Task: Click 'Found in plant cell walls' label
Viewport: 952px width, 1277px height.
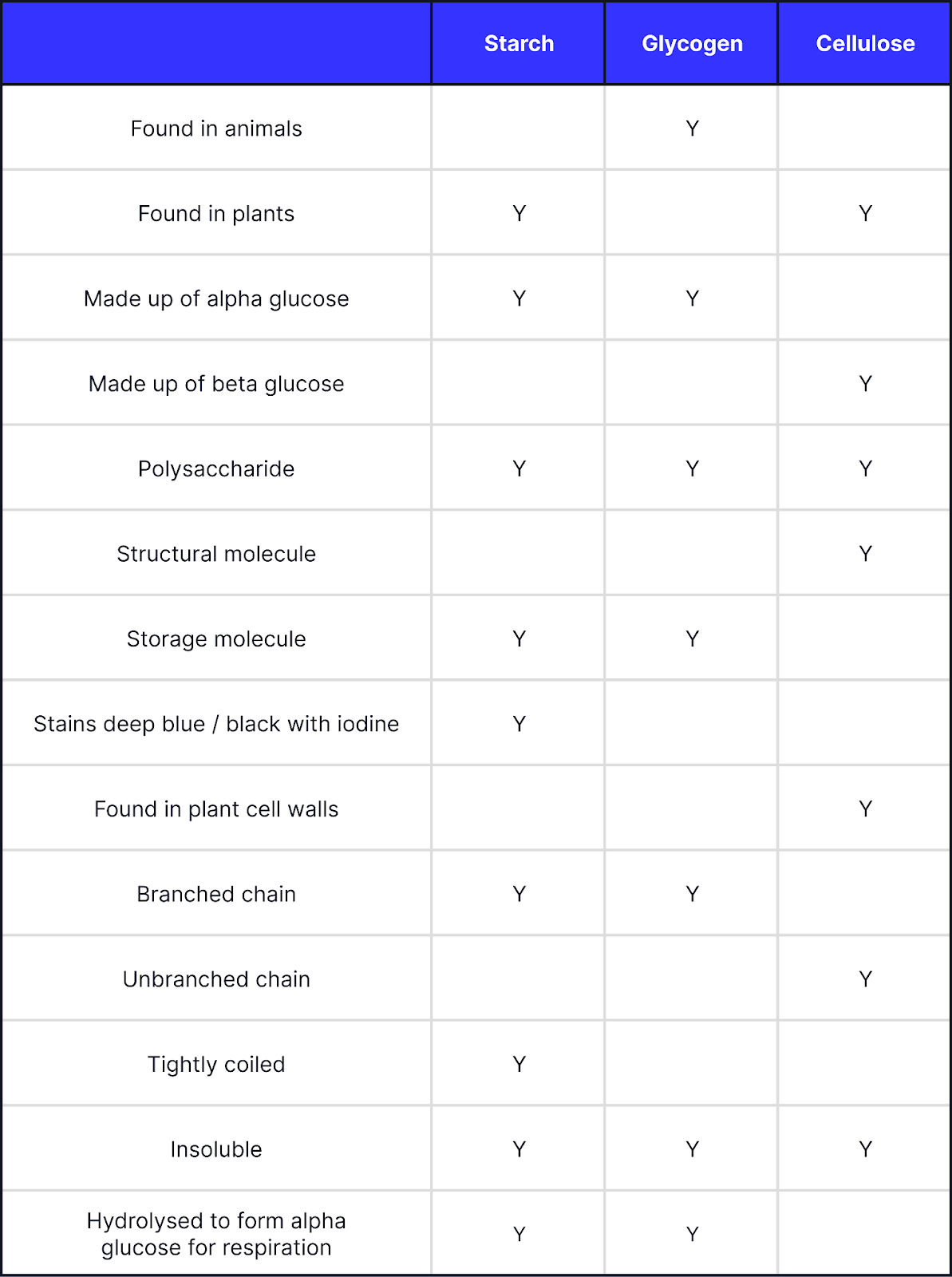Action: [216, 809]
